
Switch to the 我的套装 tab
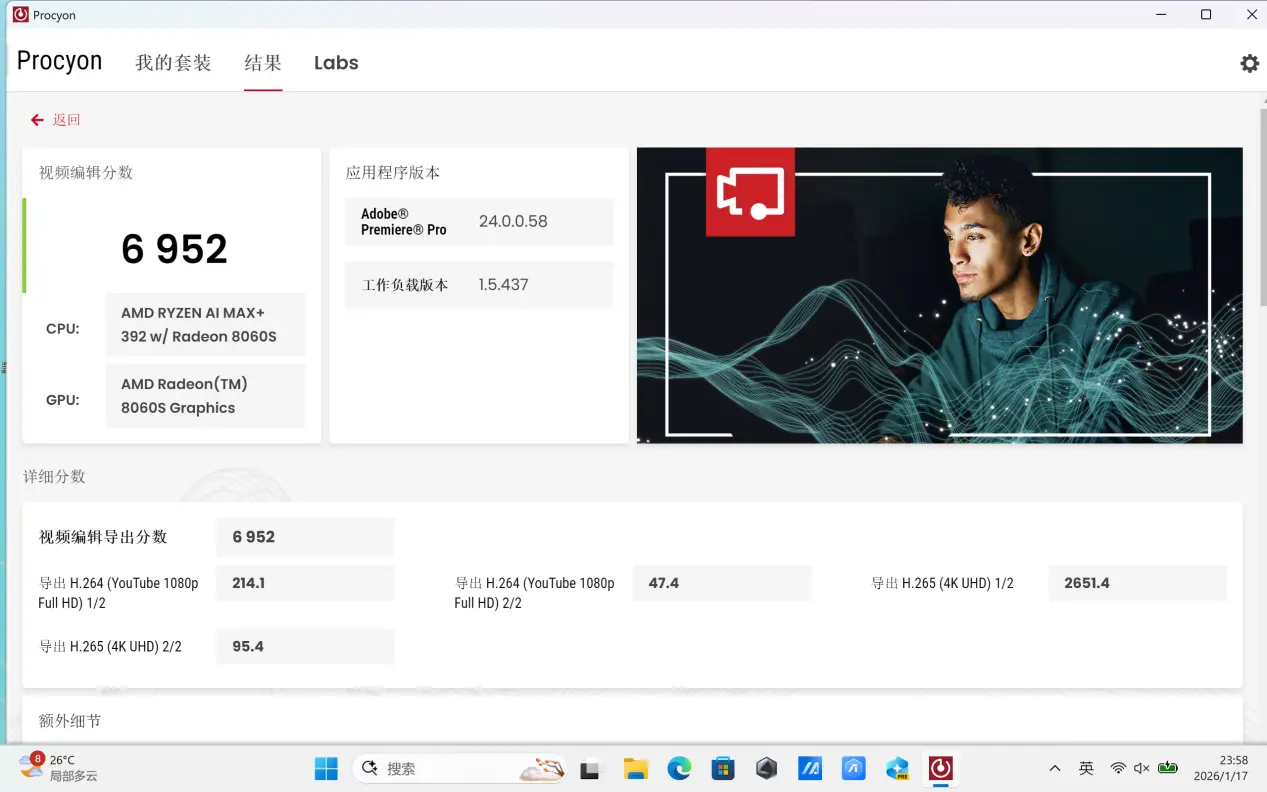tap(174, 63)
